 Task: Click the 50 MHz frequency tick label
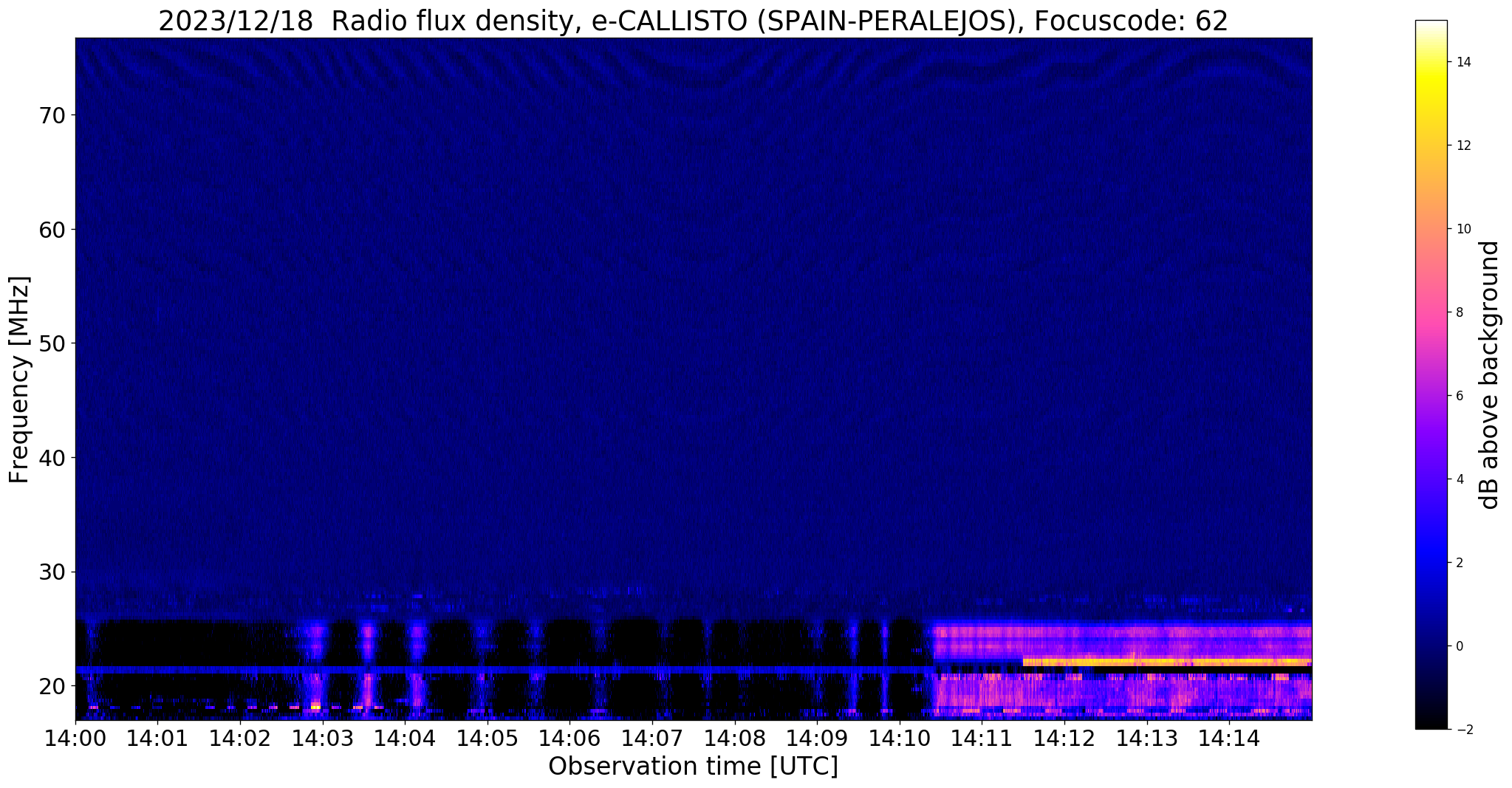[53, 343]
